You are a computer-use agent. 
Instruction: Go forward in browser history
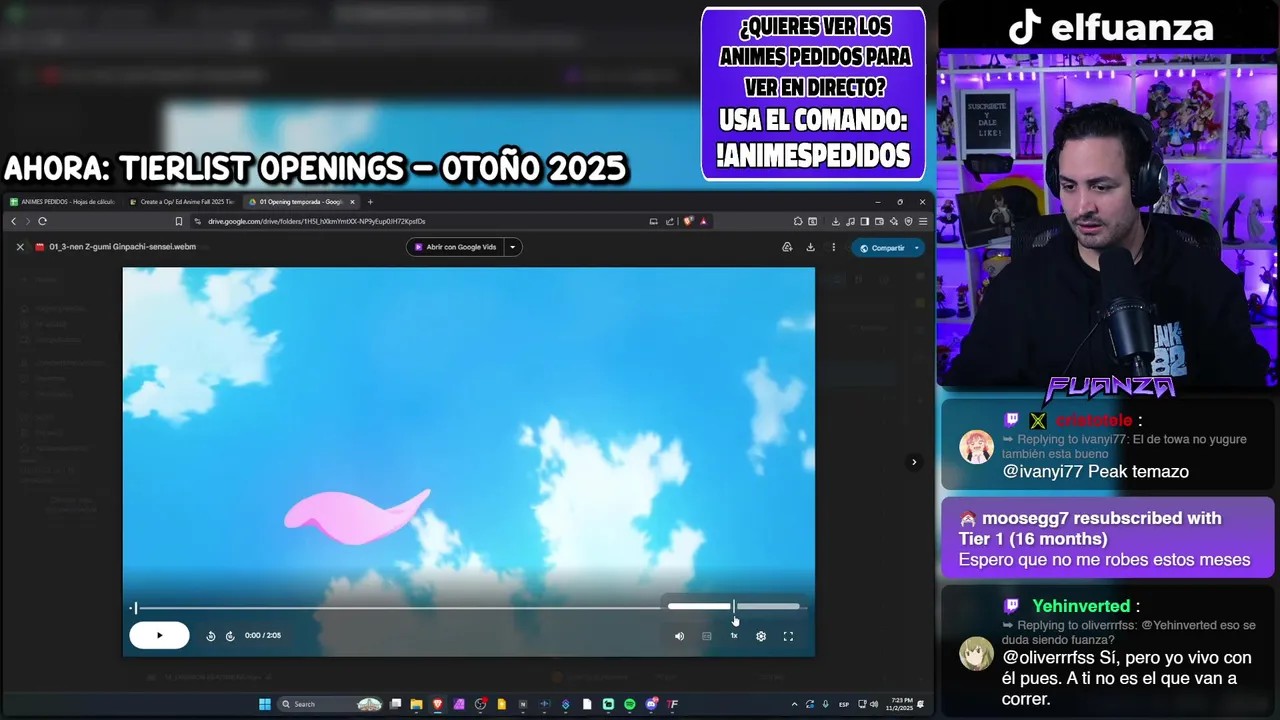(x=27, y=221)
